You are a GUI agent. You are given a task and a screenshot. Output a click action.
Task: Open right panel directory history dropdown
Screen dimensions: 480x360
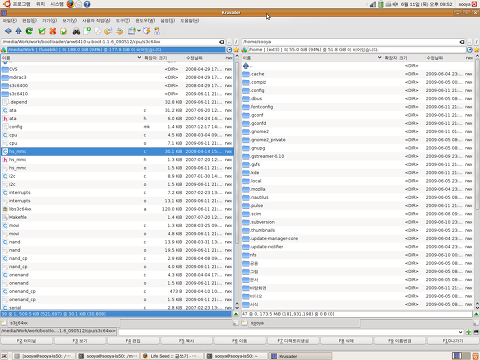click(470, 50)
